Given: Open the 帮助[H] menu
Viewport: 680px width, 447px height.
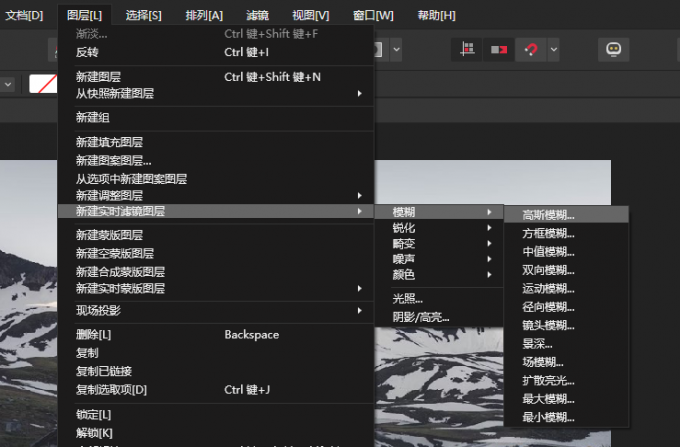Looking at the screenshot, I should click(x=436, y=16).
